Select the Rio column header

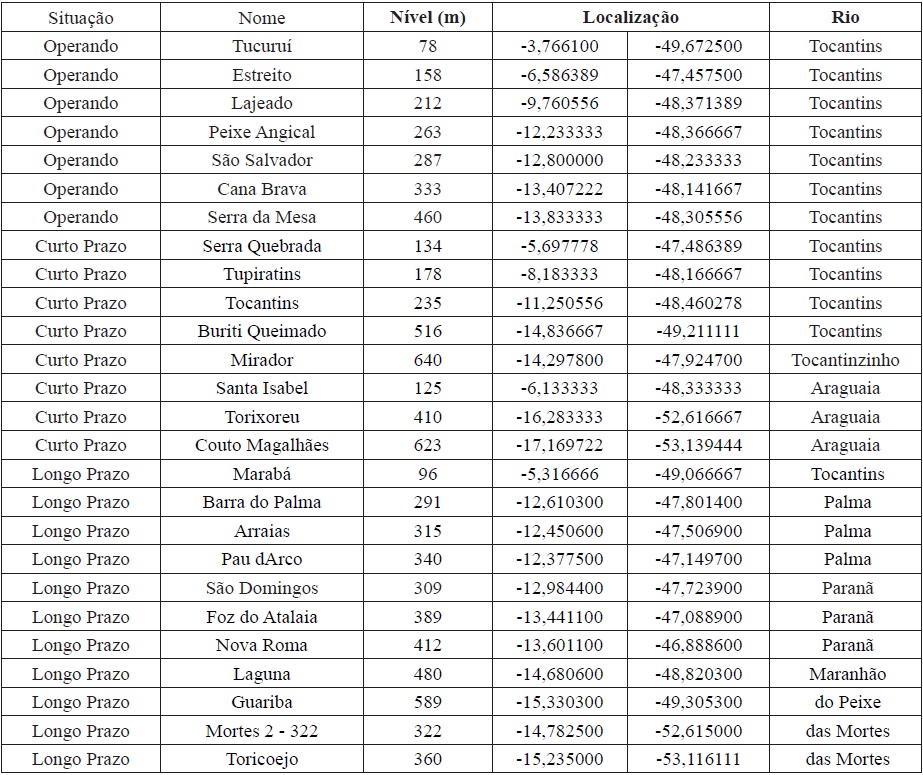tap(845, 18)
